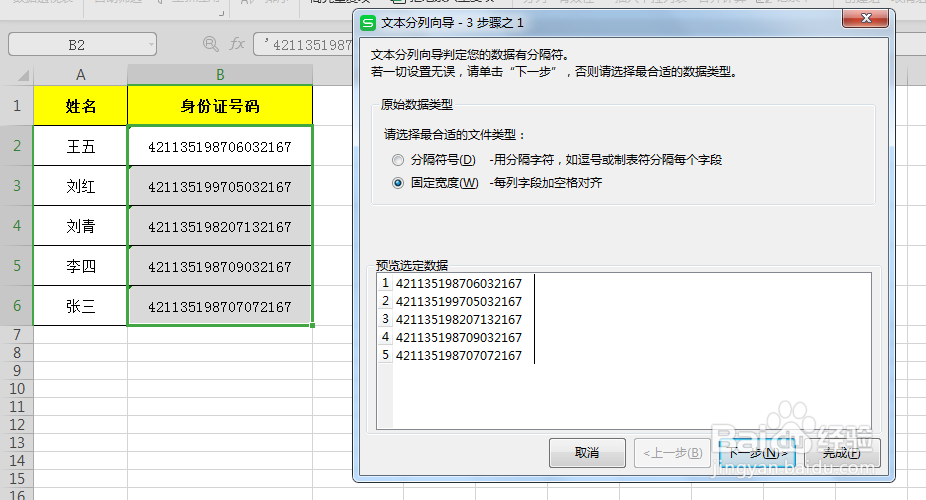Image resolution: width=926 pixels, height=500 pixels.
Task: Click the select-all corner triangle
Action: [23, 75]
